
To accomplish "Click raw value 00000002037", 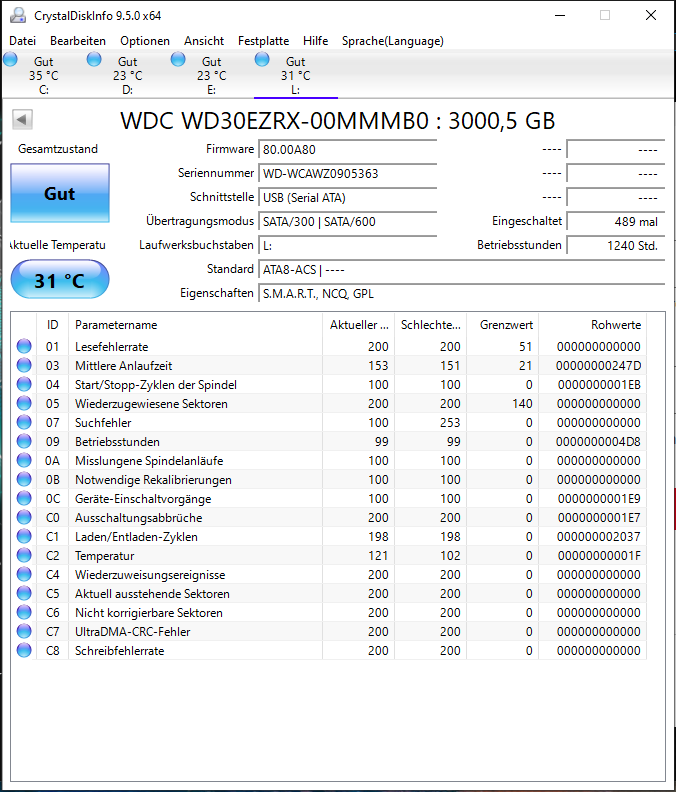I will pyautogui.click(x=598, y=536).
